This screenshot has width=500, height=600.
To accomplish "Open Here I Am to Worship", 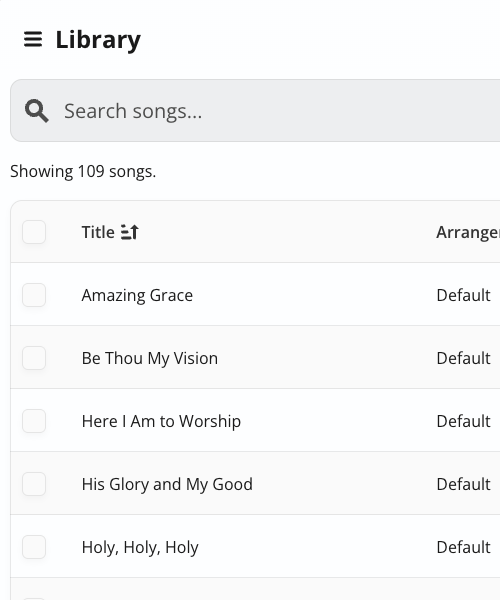I will coord(161,421).
